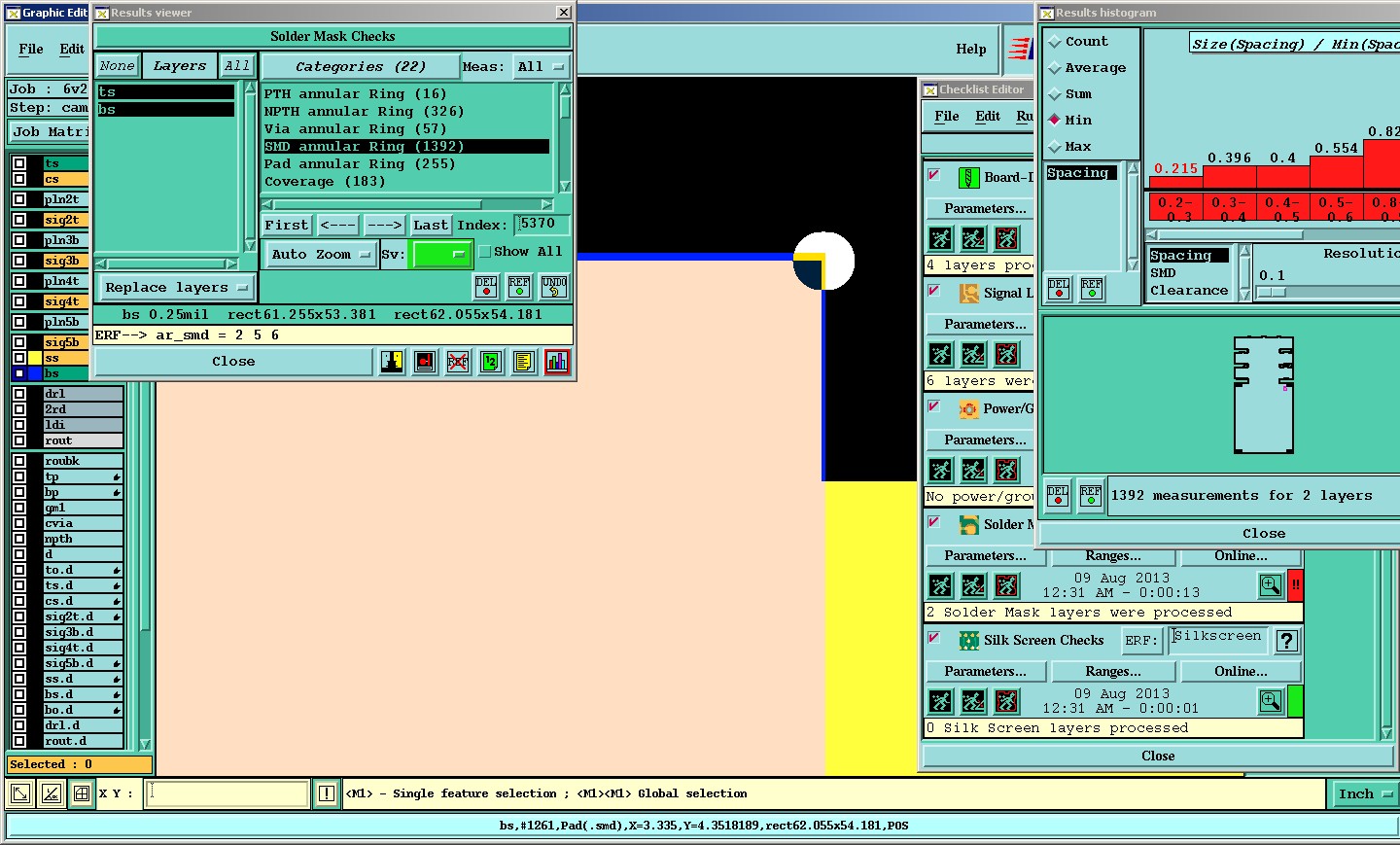Close the Results viewer with Close button
This screenshot has width=1400, height=845.
(233, 362)
